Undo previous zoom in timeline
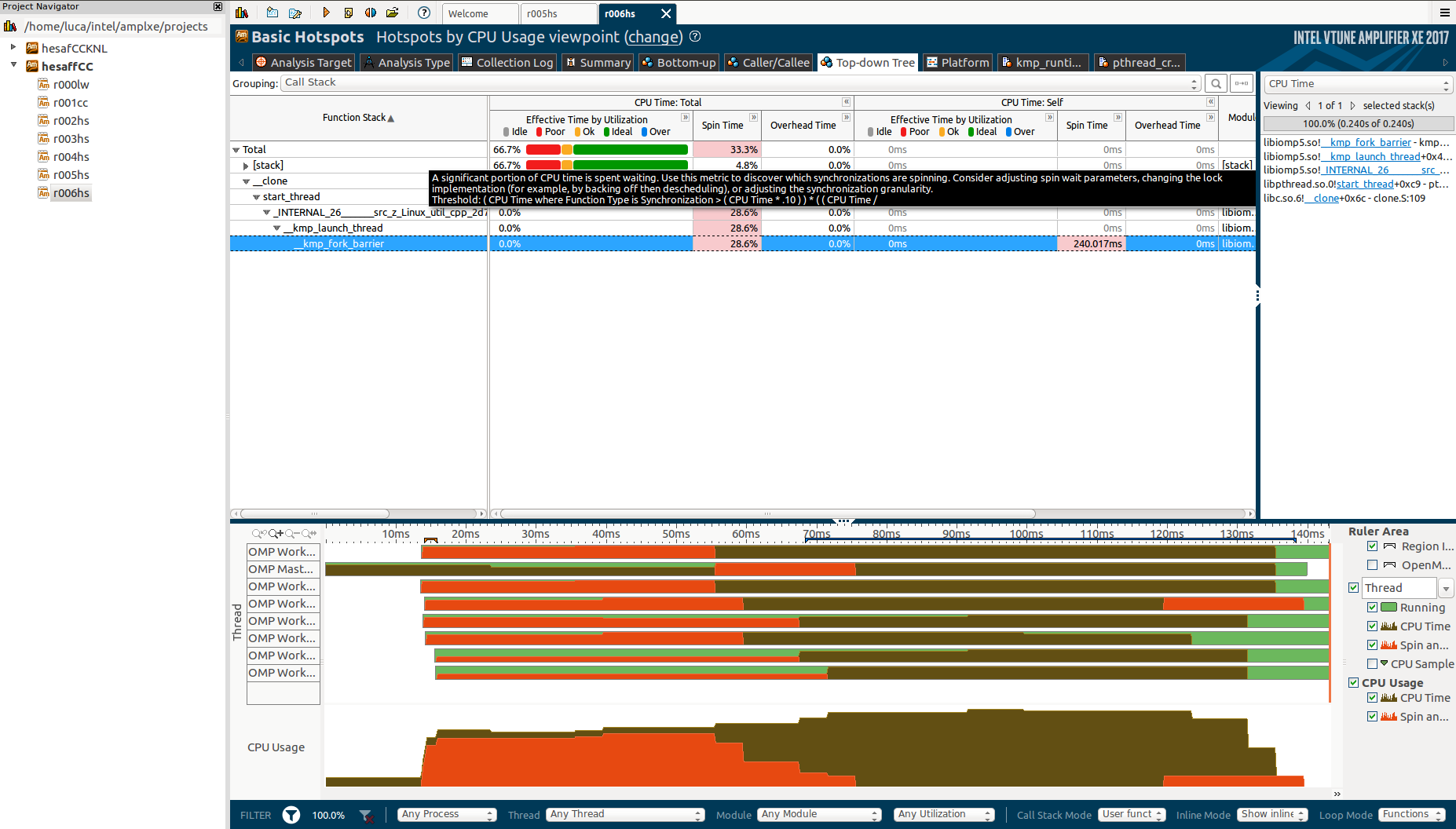The width and height of the screenshot is (1456, 829). [258, 533]
